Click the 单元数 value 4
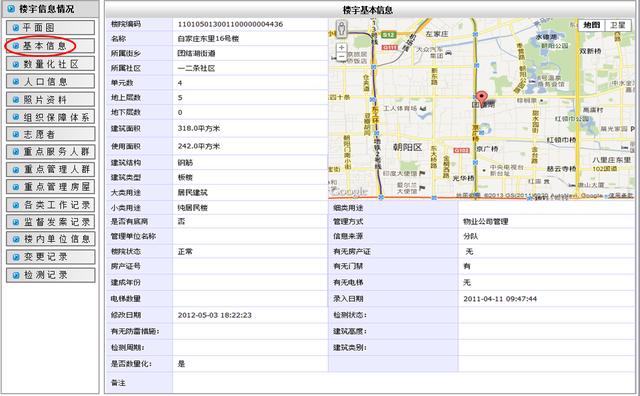This screenshot has width=640, height=396. pyautogui.click(x=180, y=83)
